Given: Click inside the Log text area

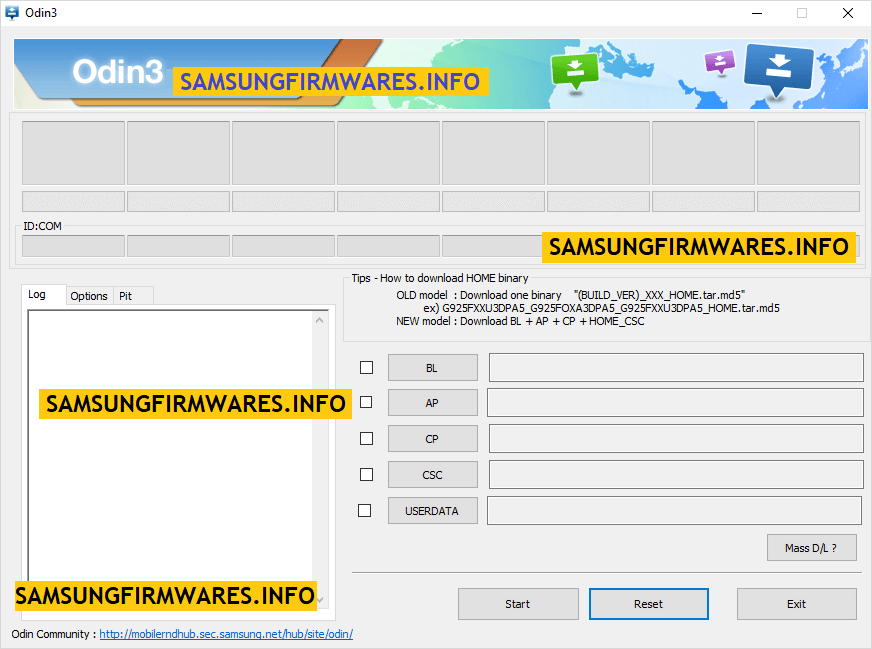Looking at the screenshot, I should (170, 459).
